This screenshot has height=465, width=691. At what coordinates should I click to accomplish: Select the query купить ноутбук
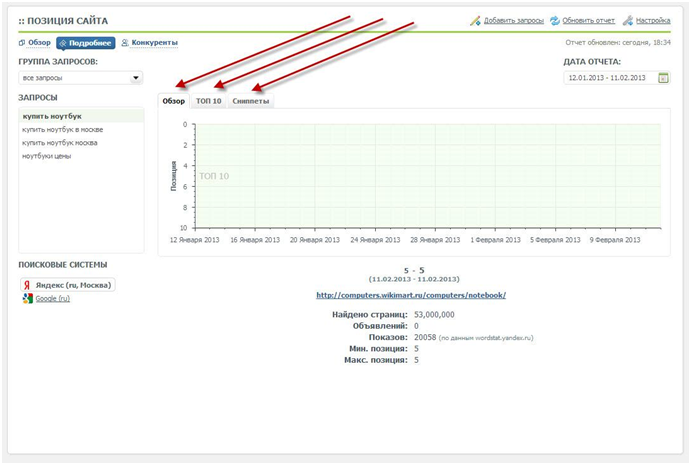(x=82, y=116)
